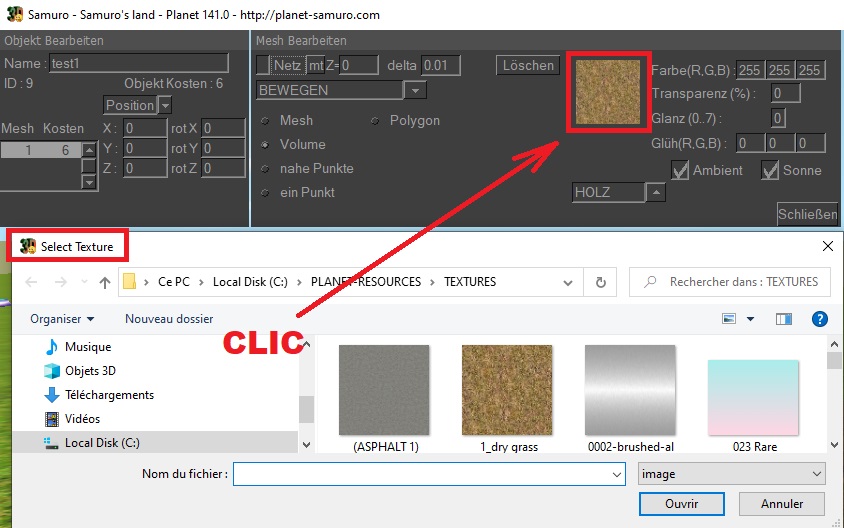Image resolution: width=844 pixels, height=528 pixels.
Task: Refresh the TEXTURES folder listing
Action: [x=599, y=282]
